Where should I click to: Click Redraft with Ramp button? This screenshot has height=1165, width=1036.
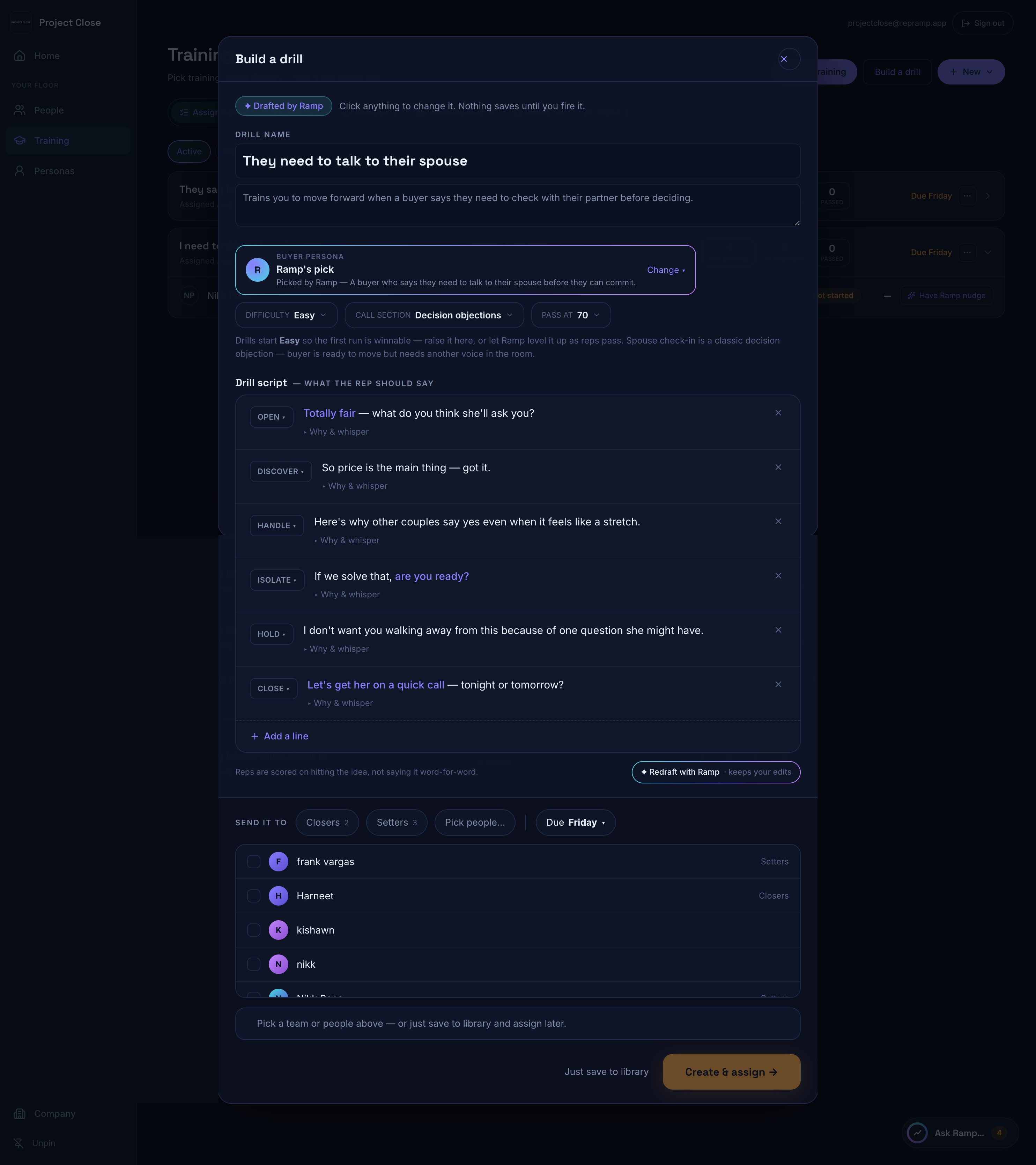716,772
